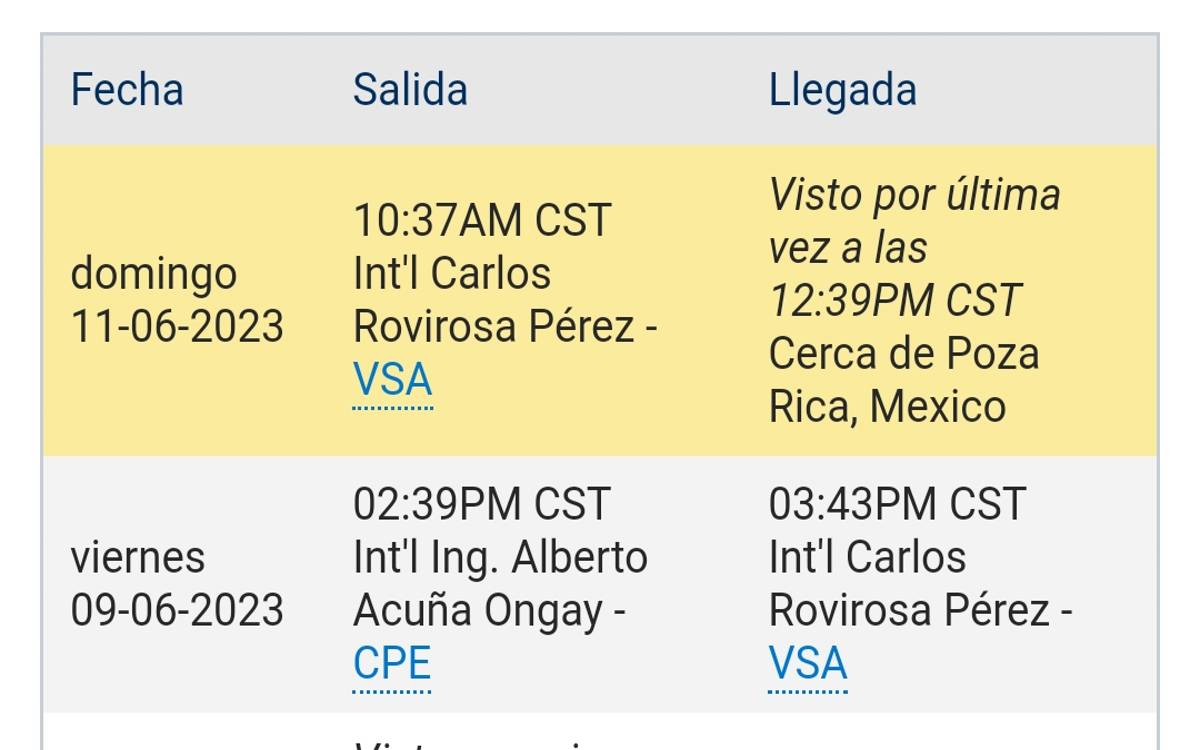Click the viernes weekday label

click(137, 557)
